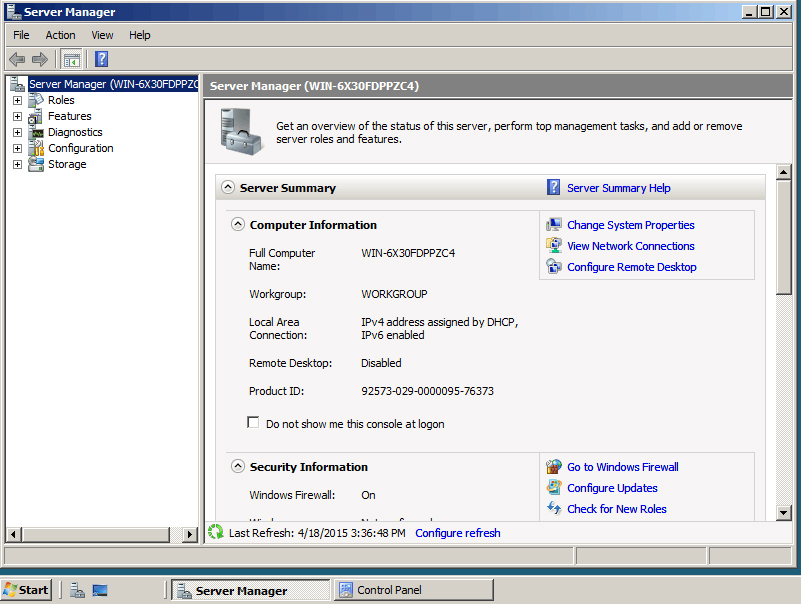Click the green refresh icon by Last Refresh

pyautogui.click(x=216, y=532)
